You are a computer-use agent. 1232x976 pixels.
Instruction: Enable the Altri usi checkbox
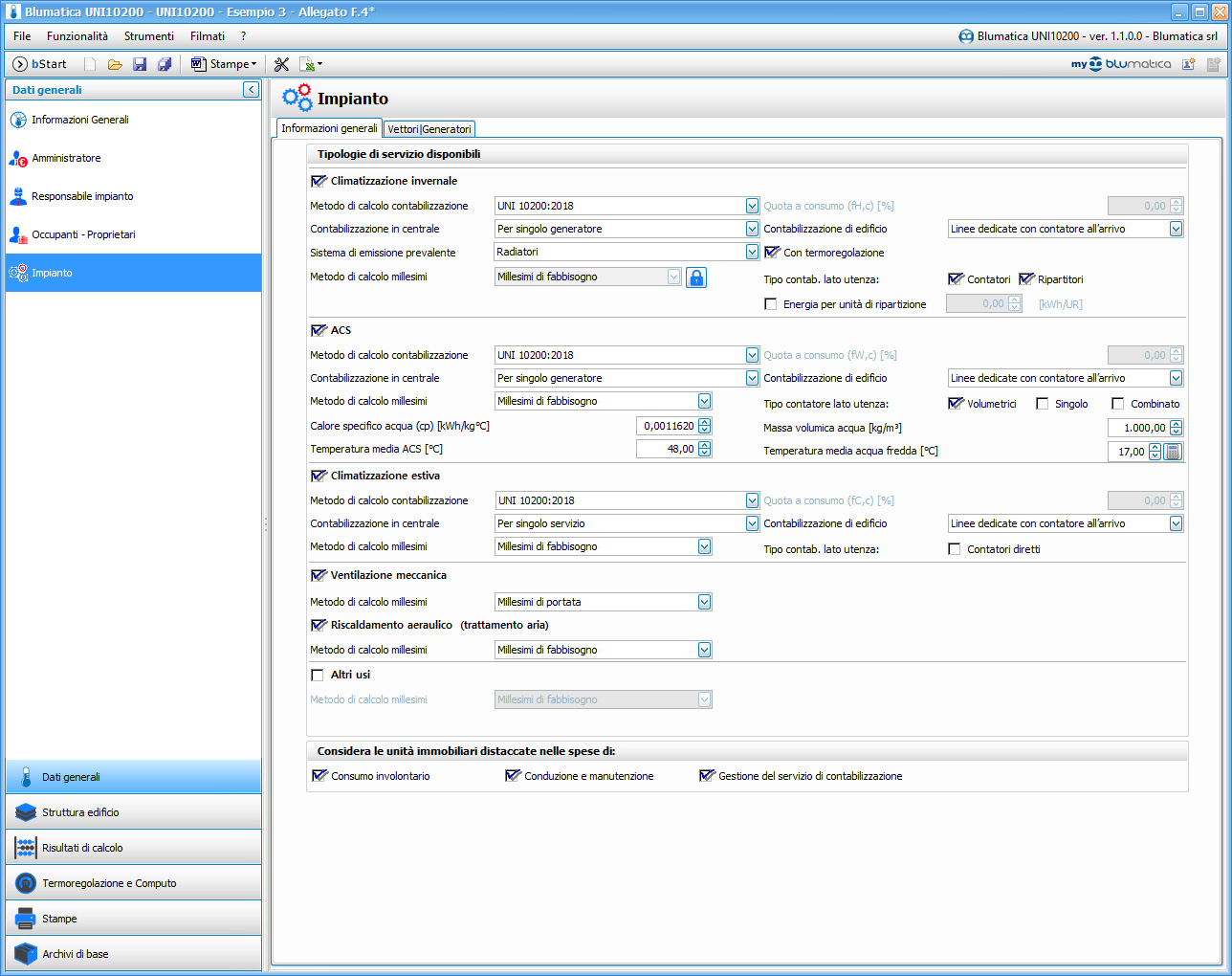[x=318, y=675]
